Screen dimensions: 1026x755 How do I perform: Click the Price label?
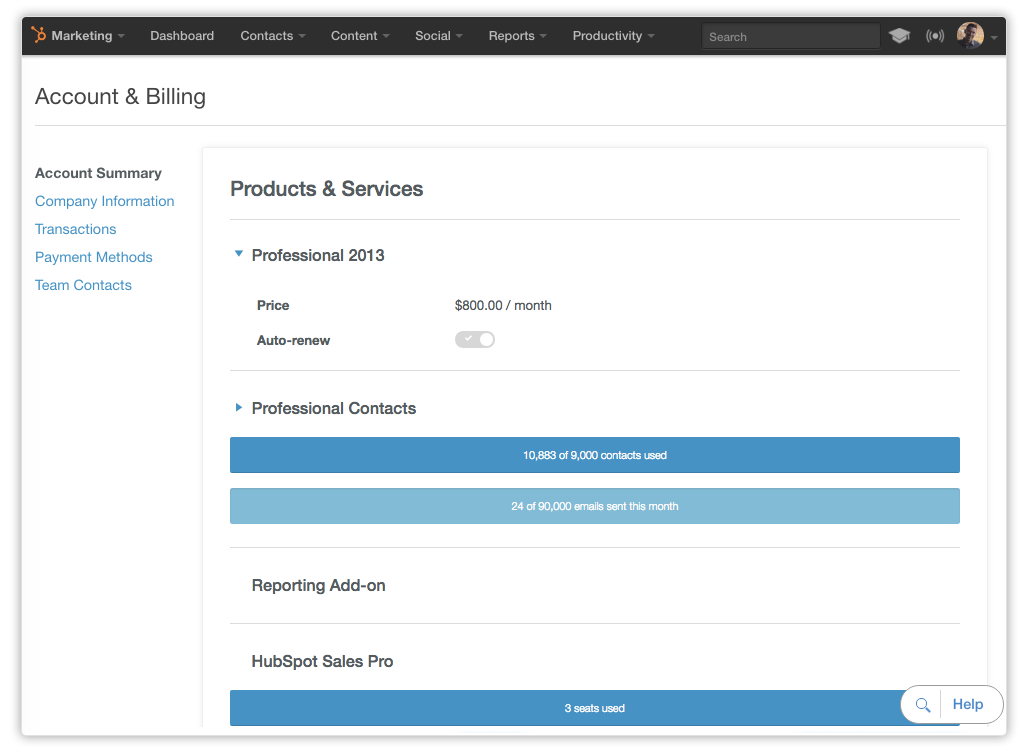tap(273, 306)
